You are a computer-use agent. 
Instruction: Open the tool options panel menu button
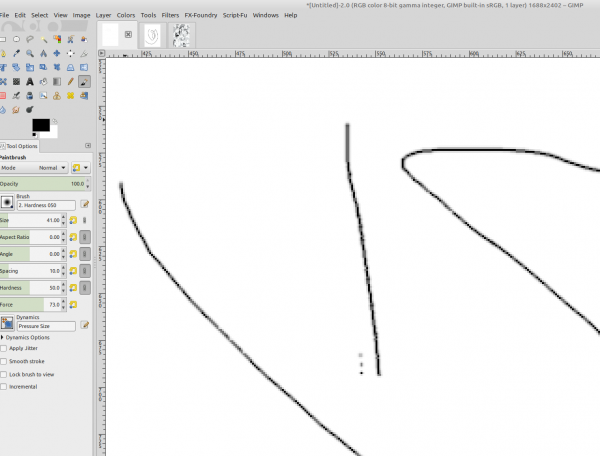point(88,145)
